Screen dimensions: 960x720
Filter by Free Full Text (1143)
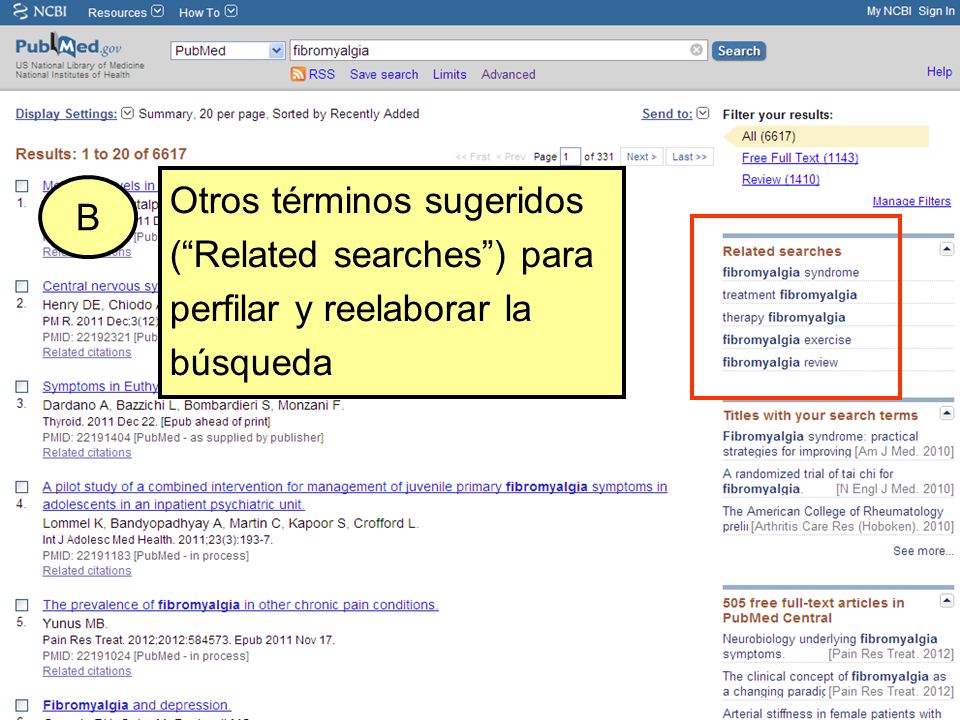[800, 158]
